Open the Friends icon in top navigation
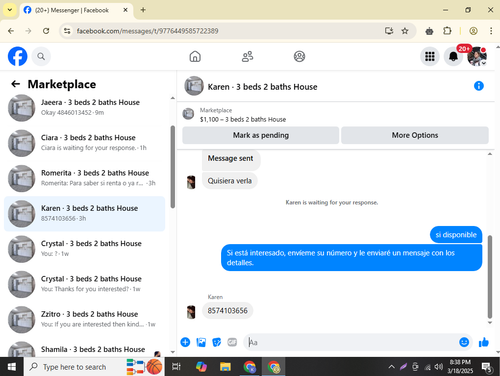500x376 pixels. (x=247, y=56)
